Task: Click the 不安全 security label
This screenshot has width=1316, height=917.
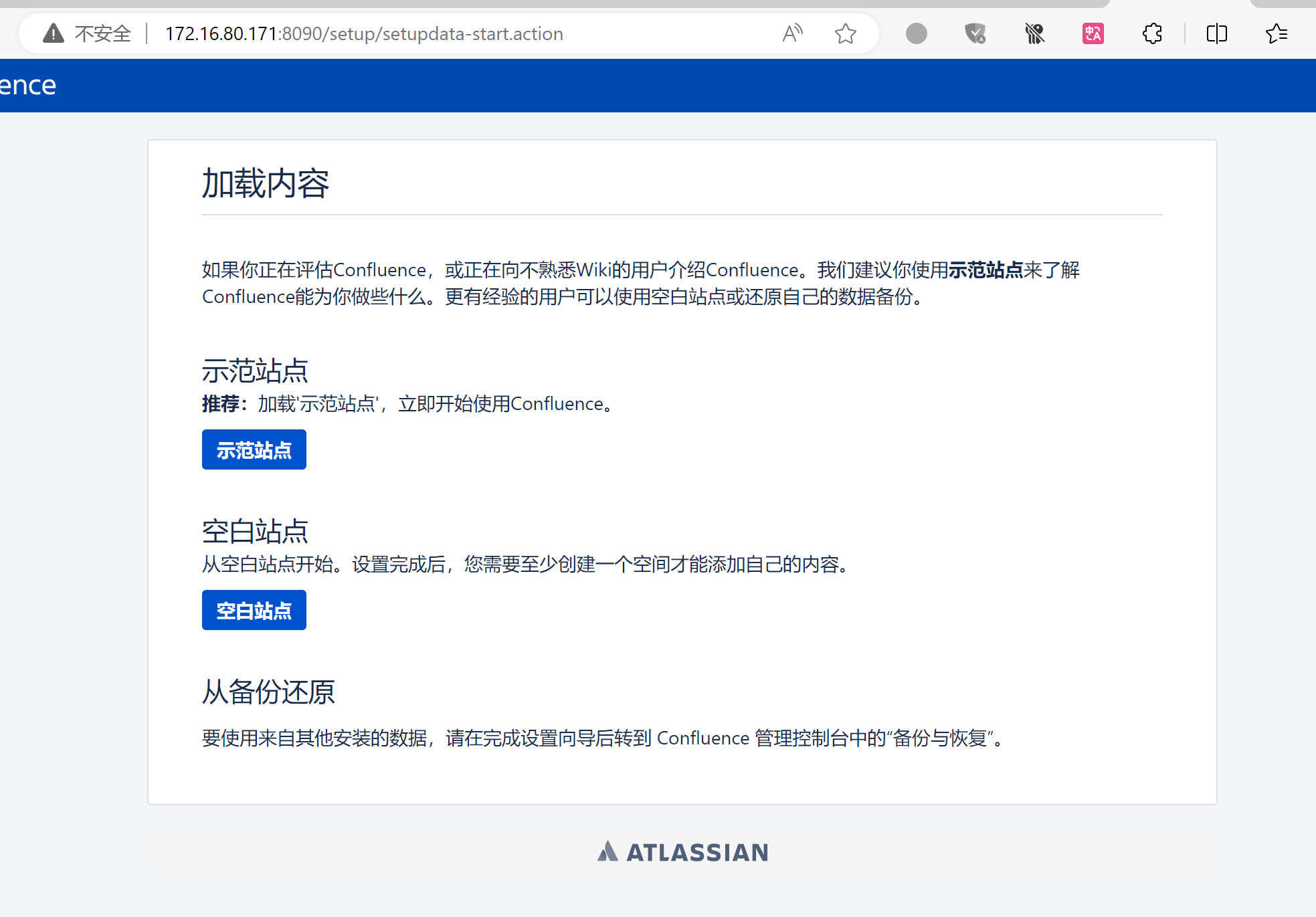Action: point(103,33)
